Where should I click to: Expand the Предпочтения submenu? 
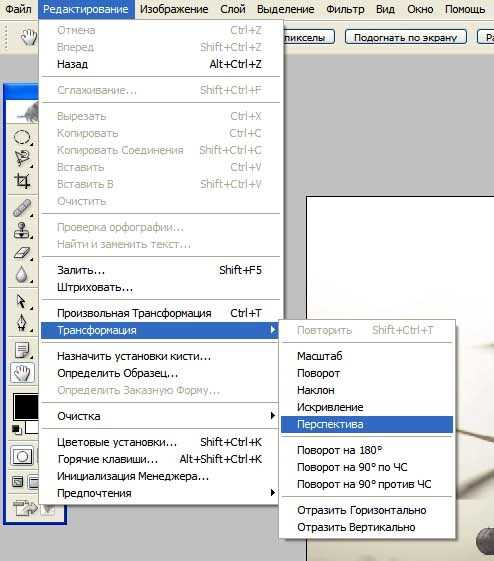(160, 493)
